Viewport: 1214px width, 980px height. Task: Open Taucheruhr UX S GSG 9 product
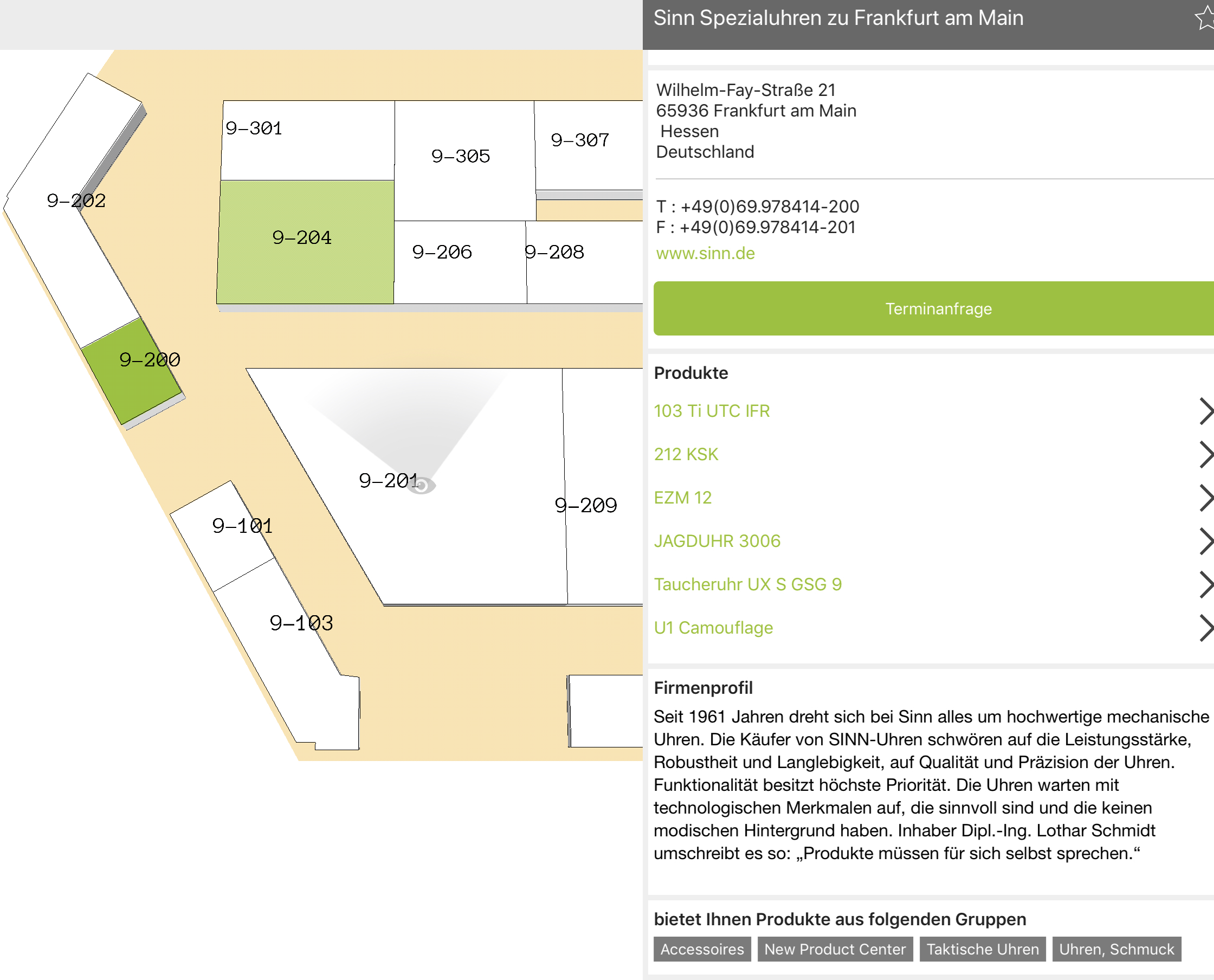pyautogui.click(x=747, y=584)
